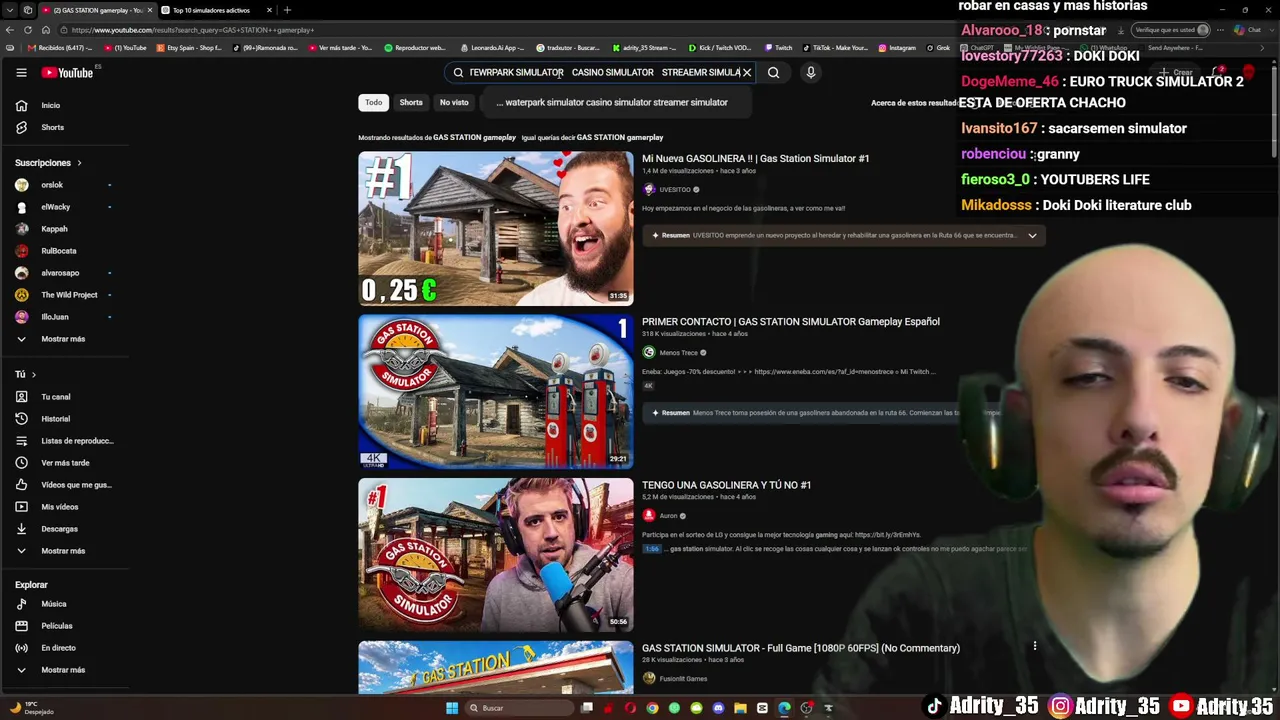Open the YouTube hamburger guide menu
The image size is (1280, 720).
coord(21,72)
